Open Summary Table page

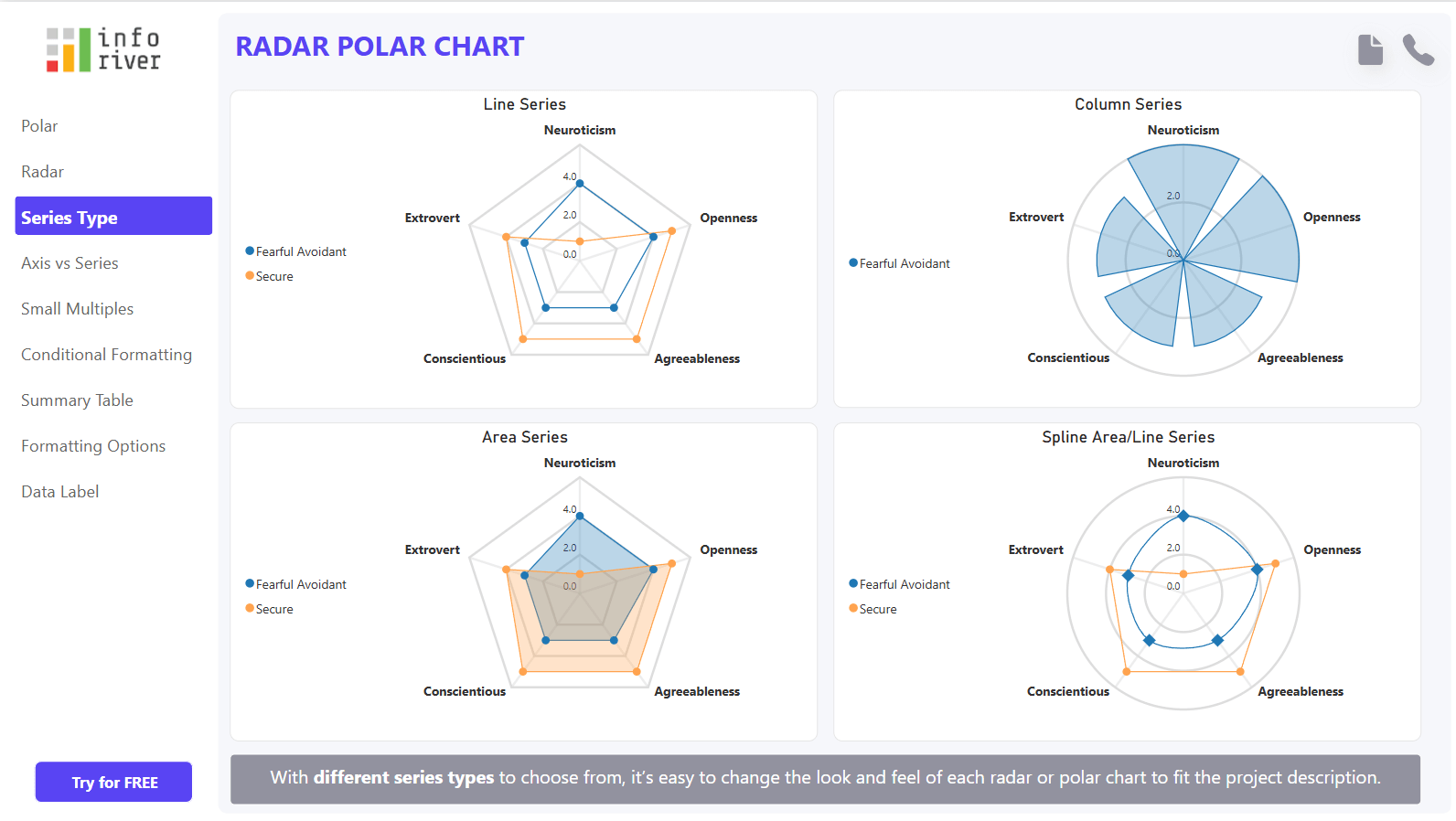click(77, 400)
